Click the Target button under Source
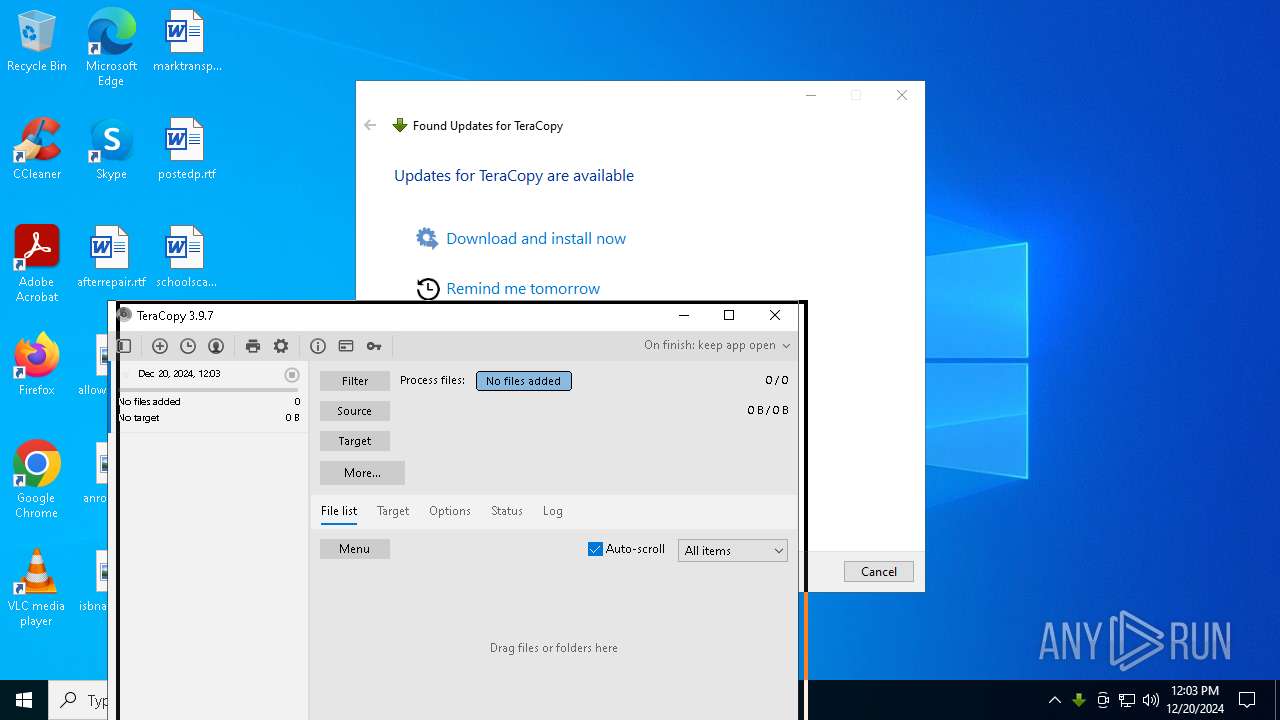1280x720 pixels. pos(355,441)
